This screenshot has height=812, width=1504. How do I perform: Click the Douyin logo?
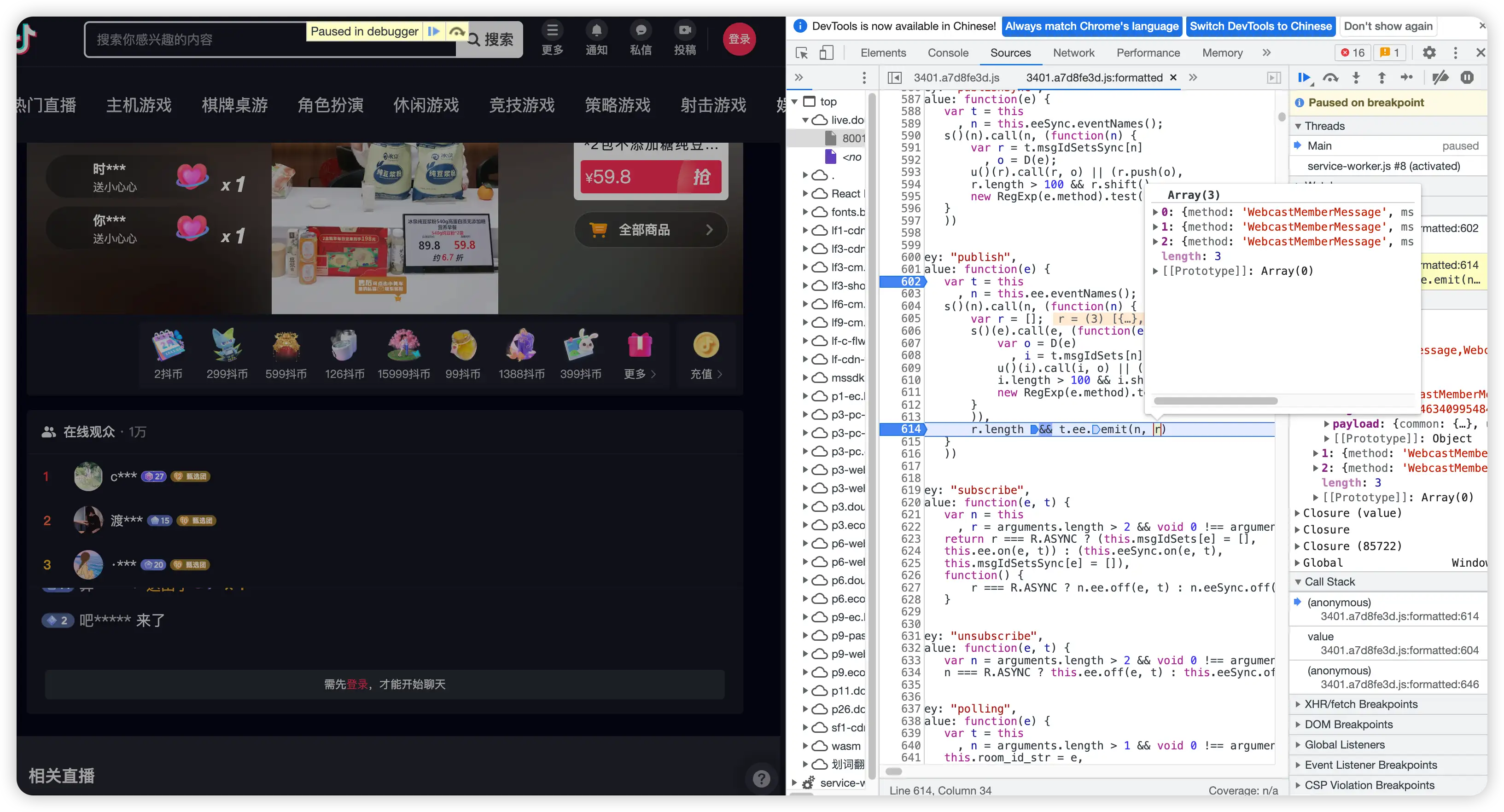(27, 40)
